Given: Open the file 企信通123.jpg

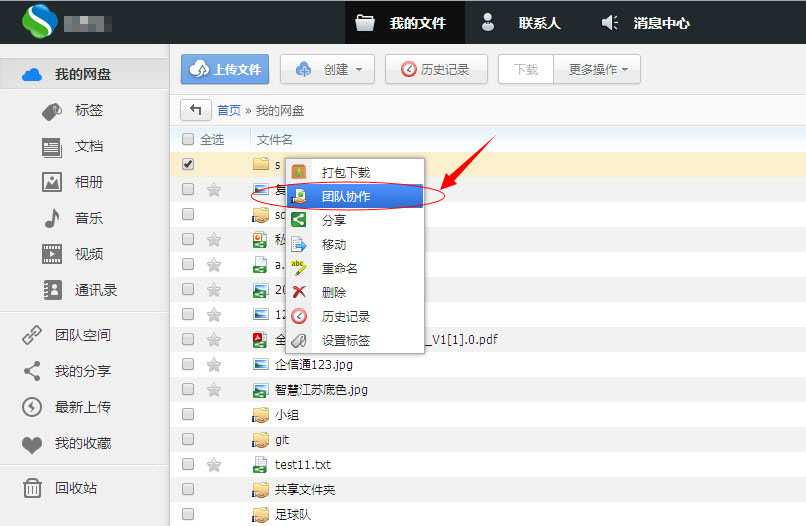Looking at the screenshot, I should [x=314, y=365].
